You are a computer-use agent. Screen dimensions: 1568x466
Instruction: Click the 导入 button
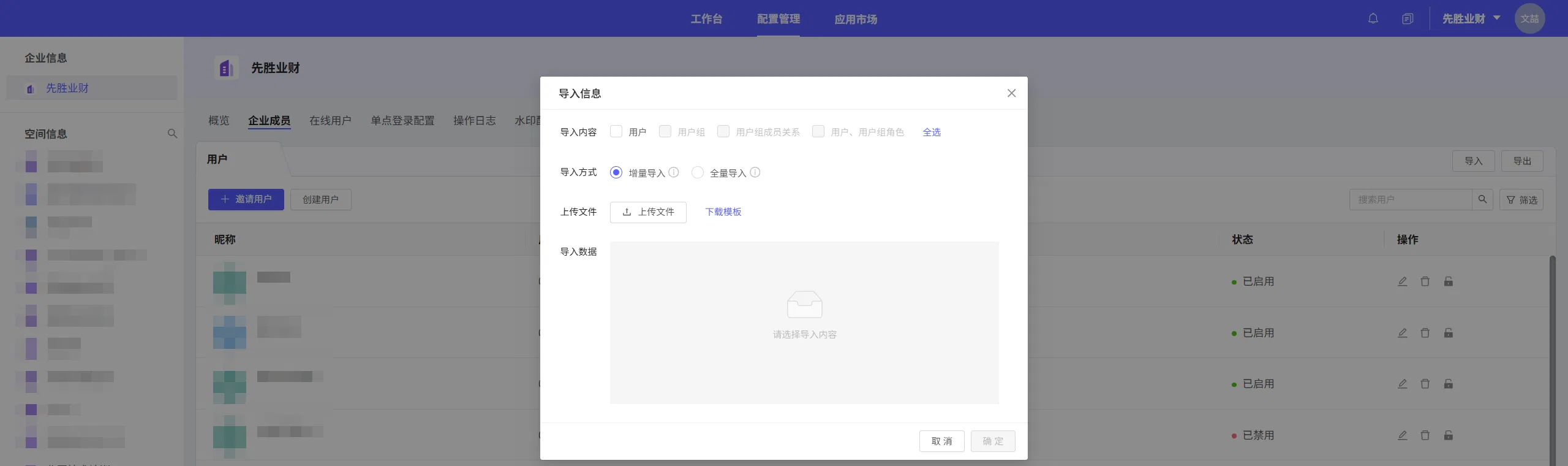pos(1474,161)
